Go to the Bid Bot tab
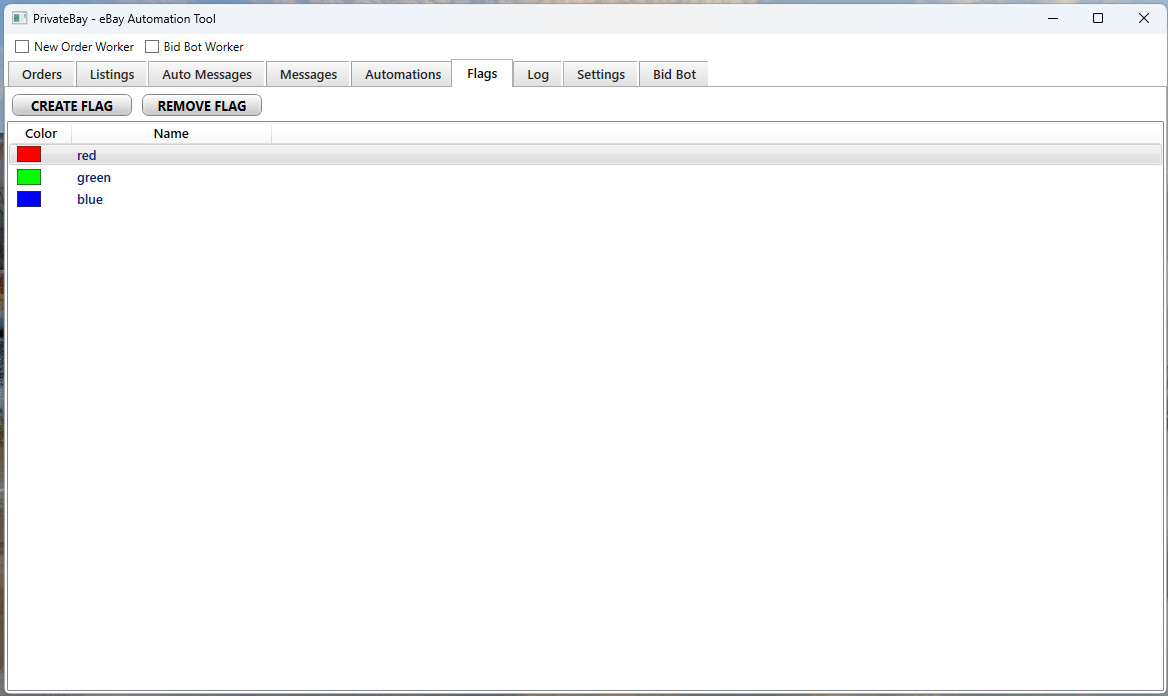Viewport: 1168px width, 696px height. coord(674,75)
